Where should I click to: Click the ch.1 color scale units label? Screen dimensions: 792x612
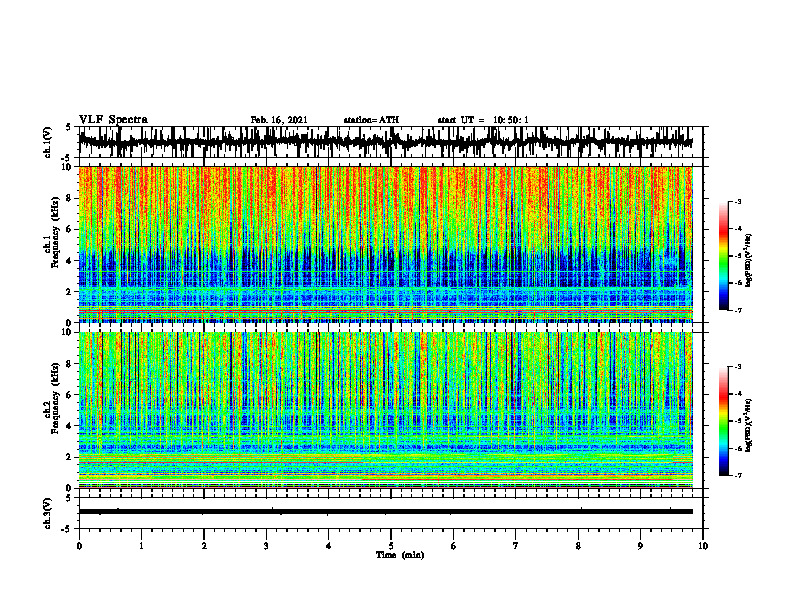coord(749,261)
